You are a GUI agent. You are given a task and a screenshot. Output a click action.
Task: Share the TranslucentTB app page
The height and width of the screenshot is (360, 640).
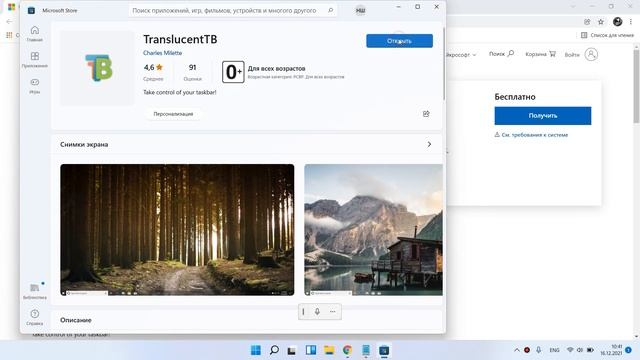point(426,114)
